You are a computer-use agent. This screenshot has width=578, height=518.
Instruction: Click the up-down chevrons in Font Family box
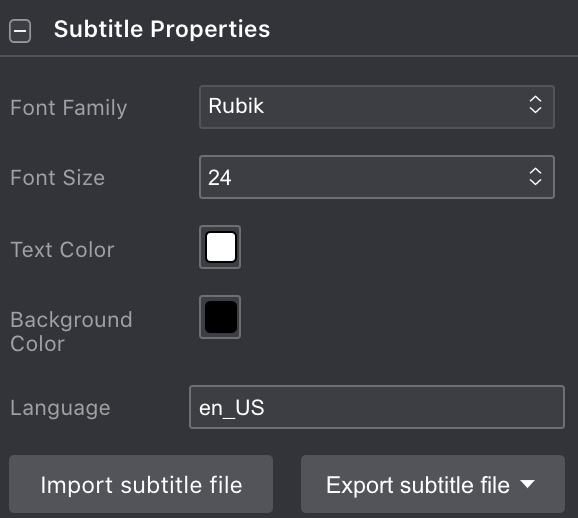pos(535,105)
